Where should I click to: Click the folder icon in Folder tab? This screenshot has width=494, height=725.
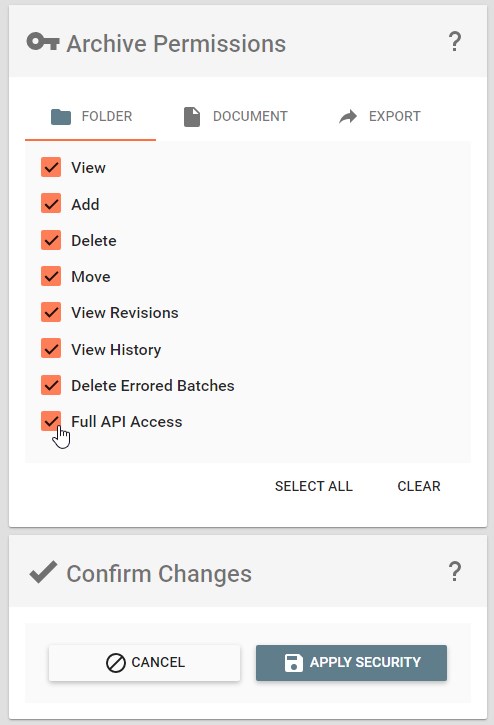click(61, 117)
